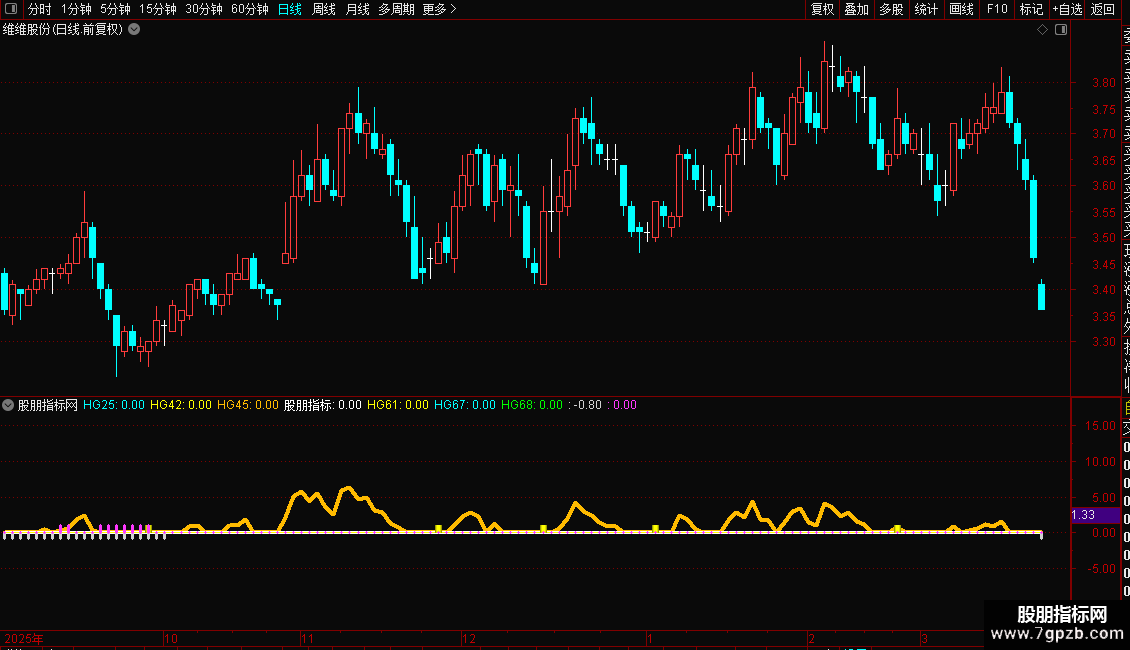Open indicator dropdown beside 股朋指标网
1130x650 pixels.
(8, 405)
